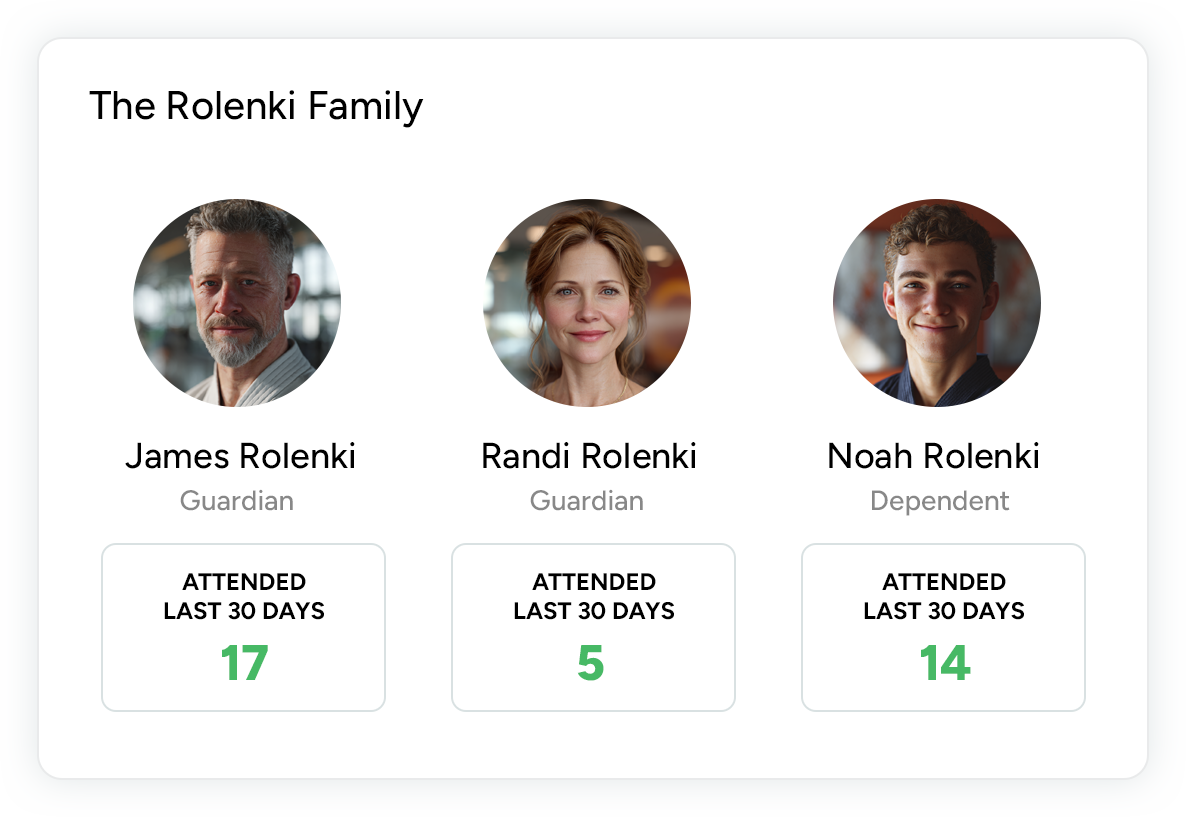Select Noah Rolenki's avatar image

[x=937, y=303]
